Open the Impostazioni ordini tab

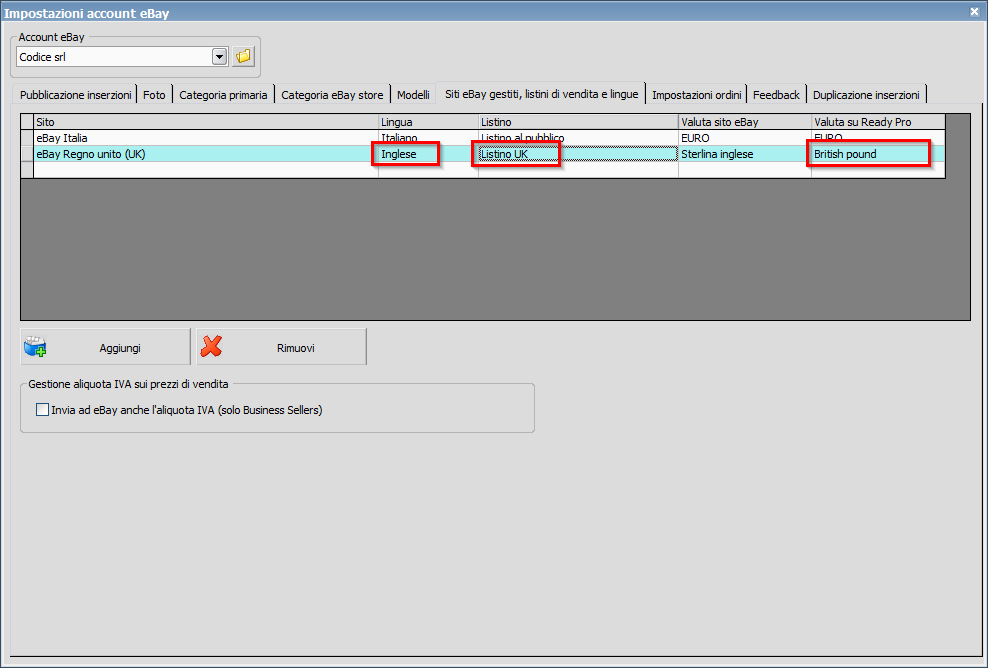pos(696,95)
